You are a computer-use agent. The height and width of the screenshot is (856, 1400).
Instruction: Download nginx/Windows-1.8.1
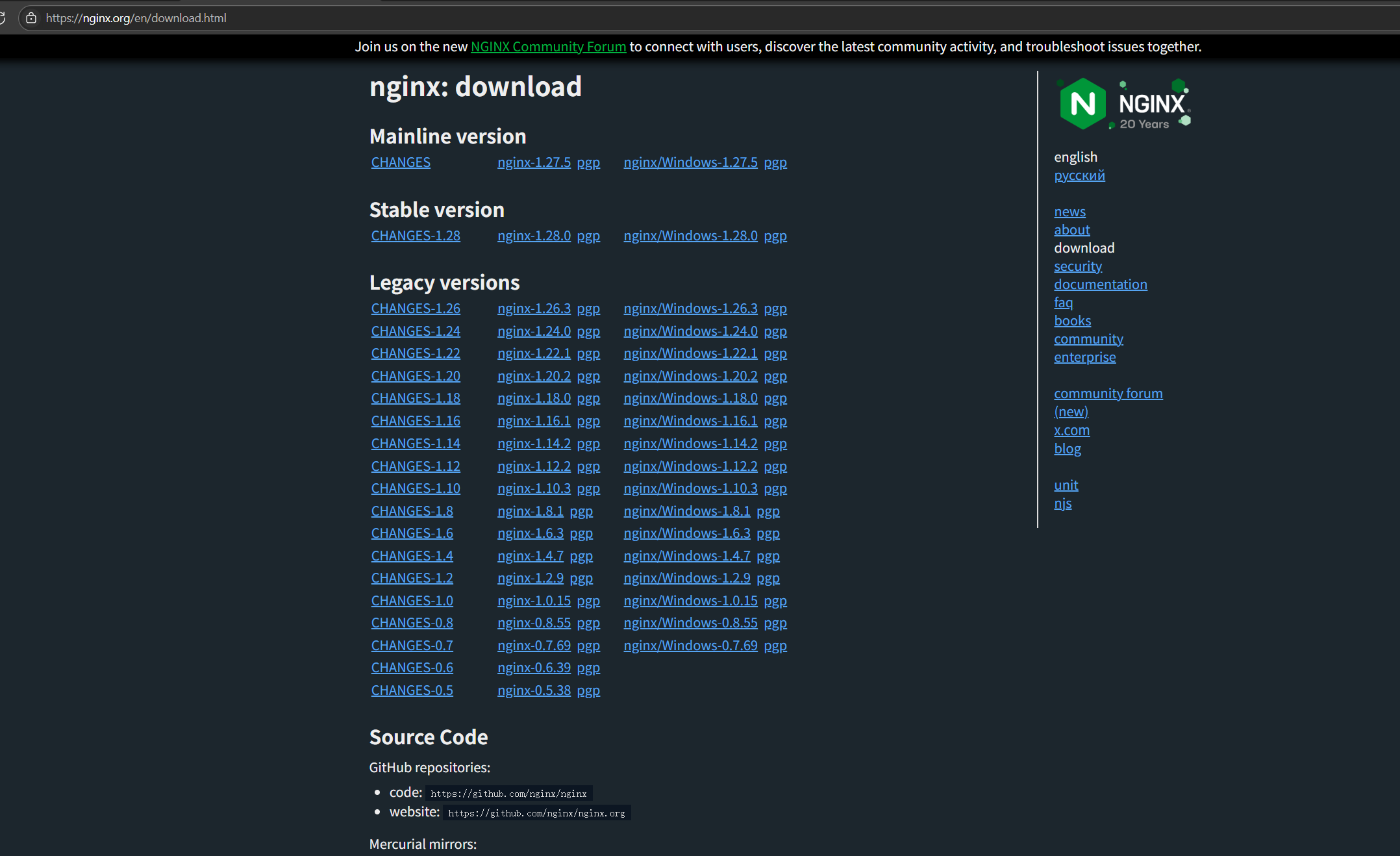click(x=686, y=511)
